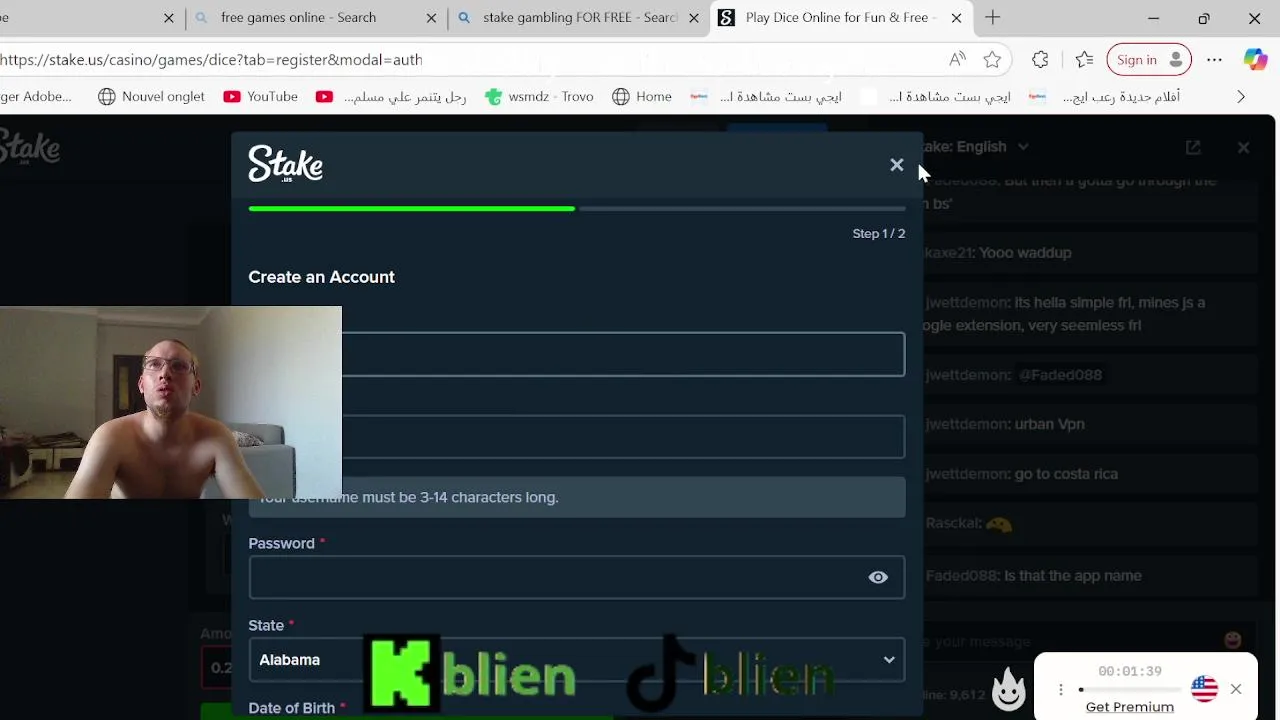Open the Adobe bookmark

click(x=36, y=97)
